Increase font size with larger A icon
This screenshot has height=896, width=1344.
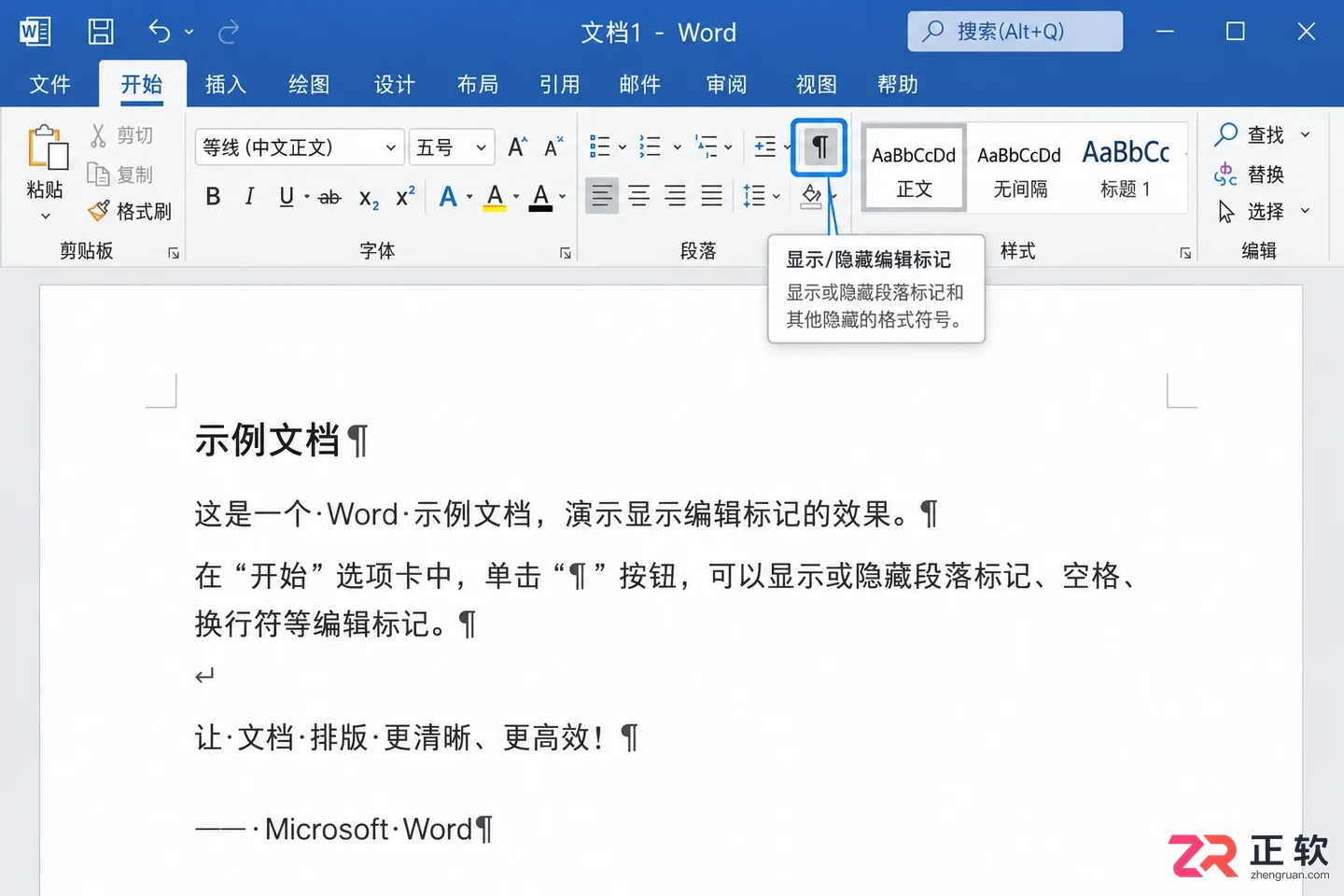pyautogui.click(x=517, y=147)
